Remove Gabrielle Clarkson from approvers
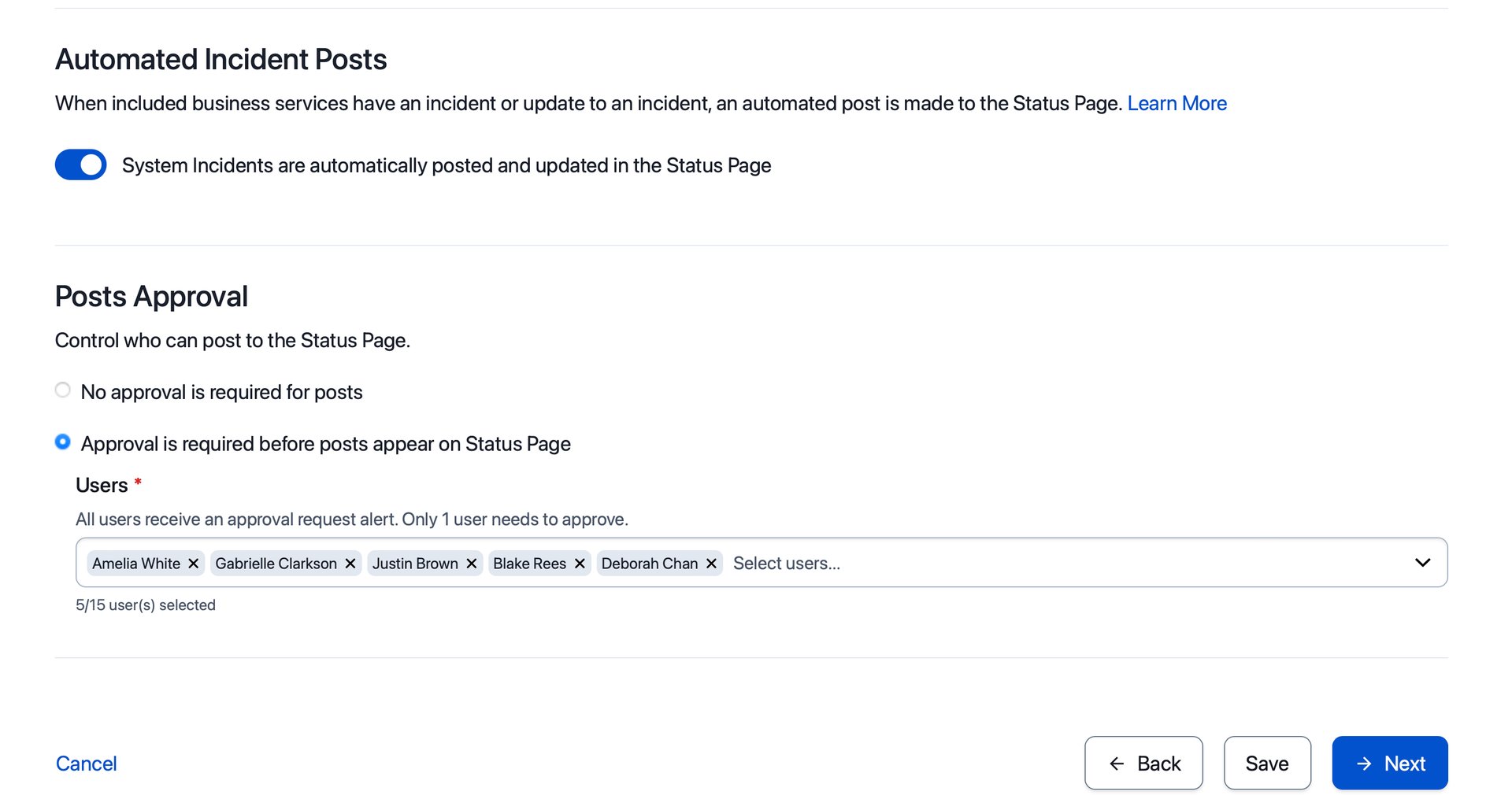 (350, 564)
